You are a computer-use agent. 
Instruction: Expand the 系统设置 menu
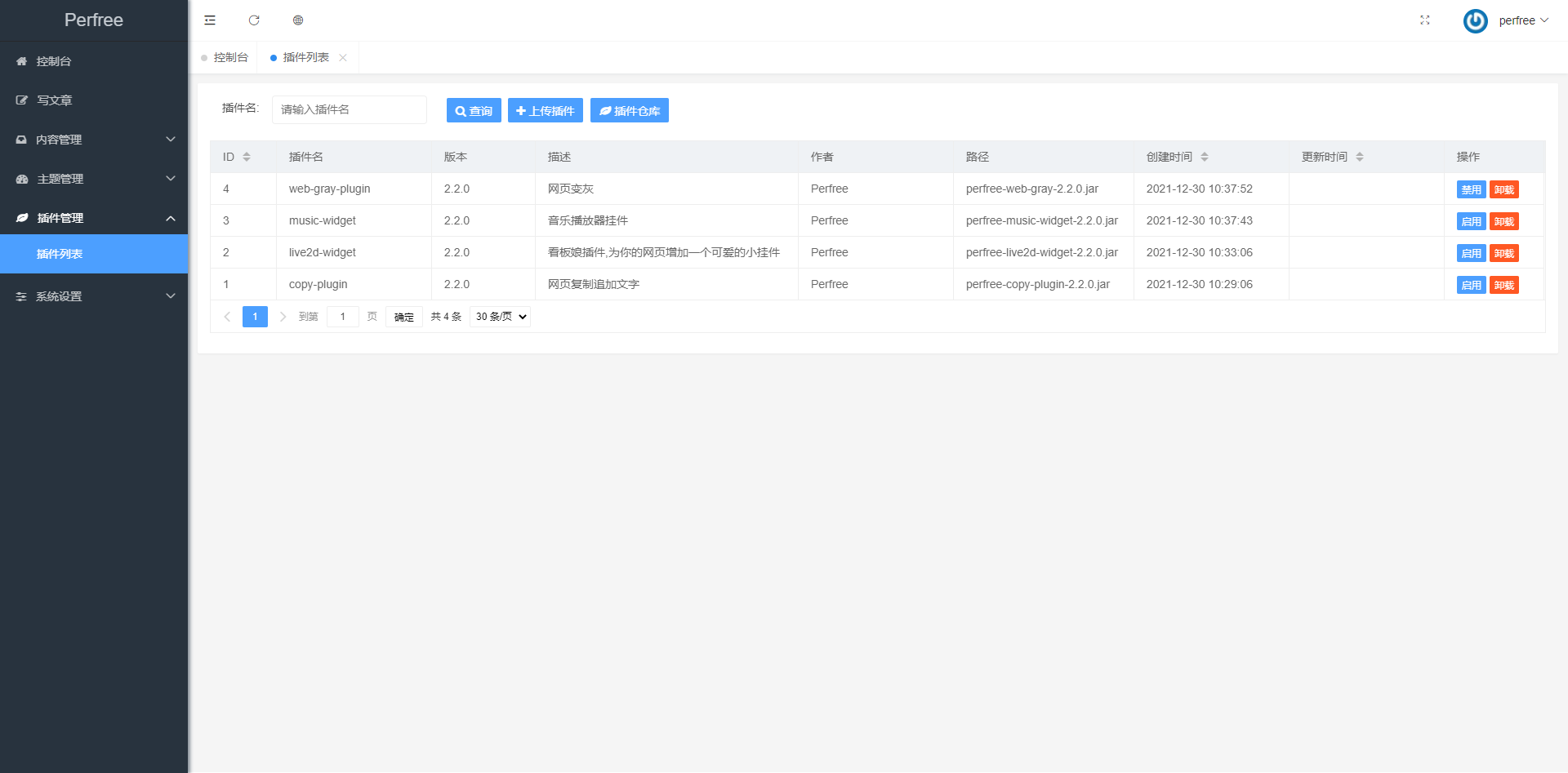click(94, 296)
